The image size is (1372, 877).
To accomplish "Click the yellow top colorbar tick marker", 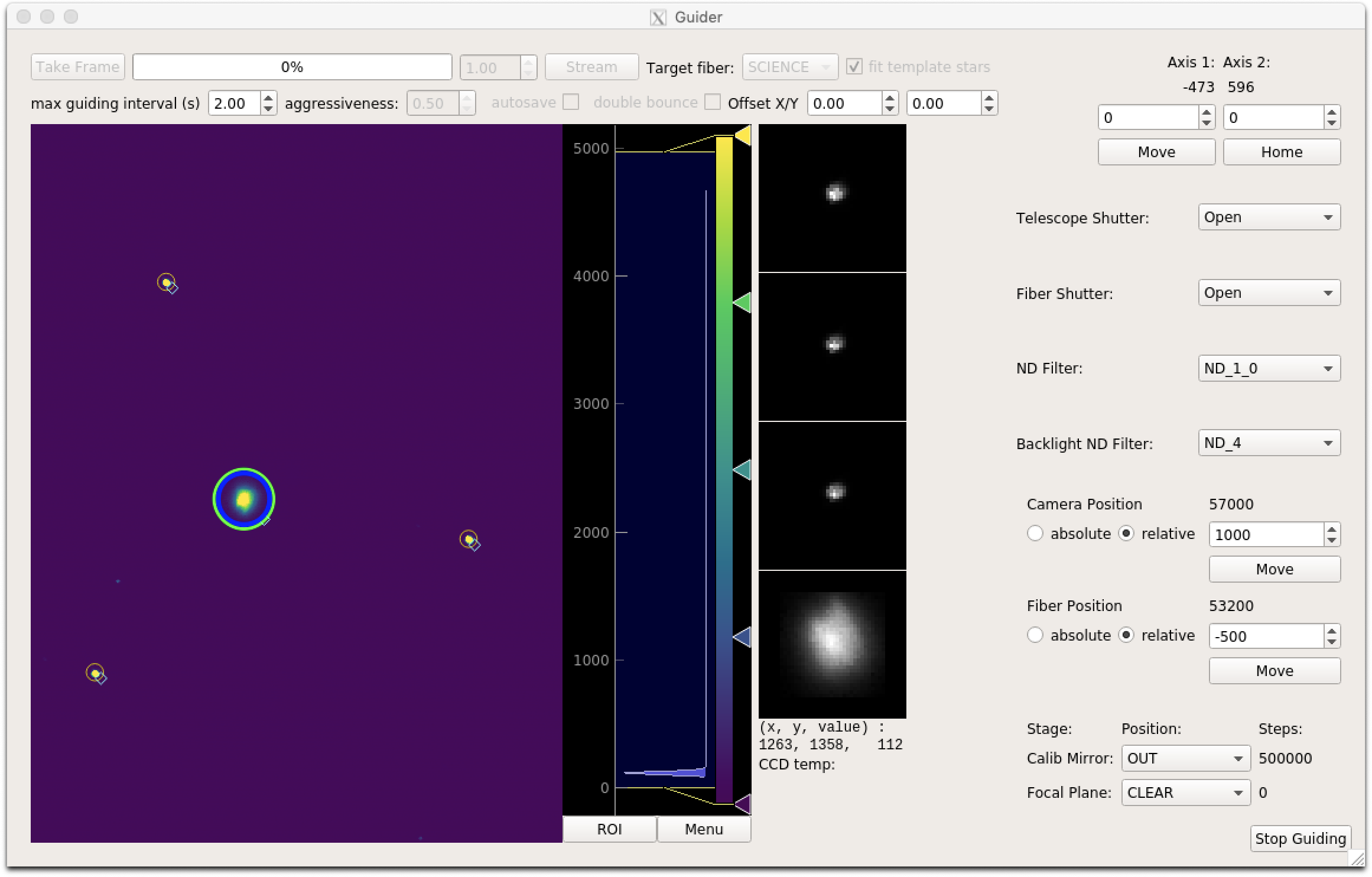I will pos(743,135).
